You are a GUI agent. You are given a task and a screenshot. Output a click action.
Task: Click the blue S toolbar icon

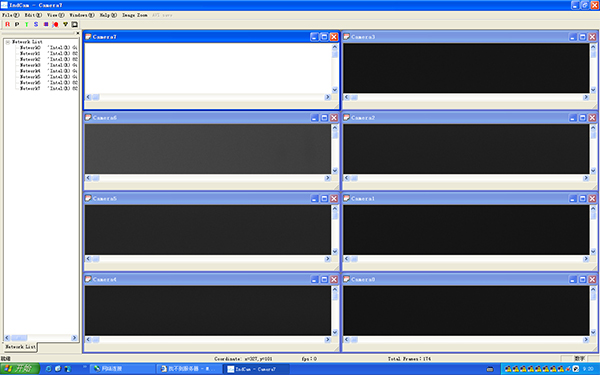coord(36,24)
